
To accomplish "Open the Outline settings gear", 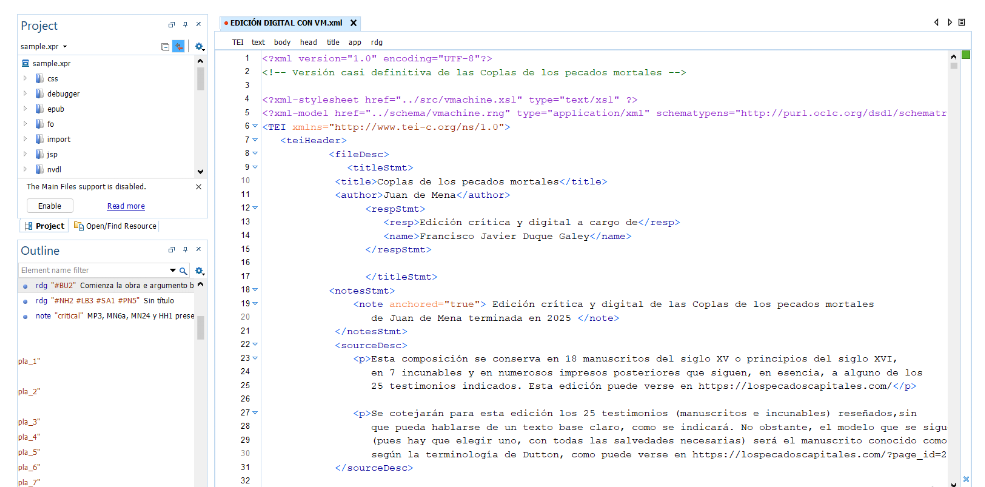I will point(199,271).
